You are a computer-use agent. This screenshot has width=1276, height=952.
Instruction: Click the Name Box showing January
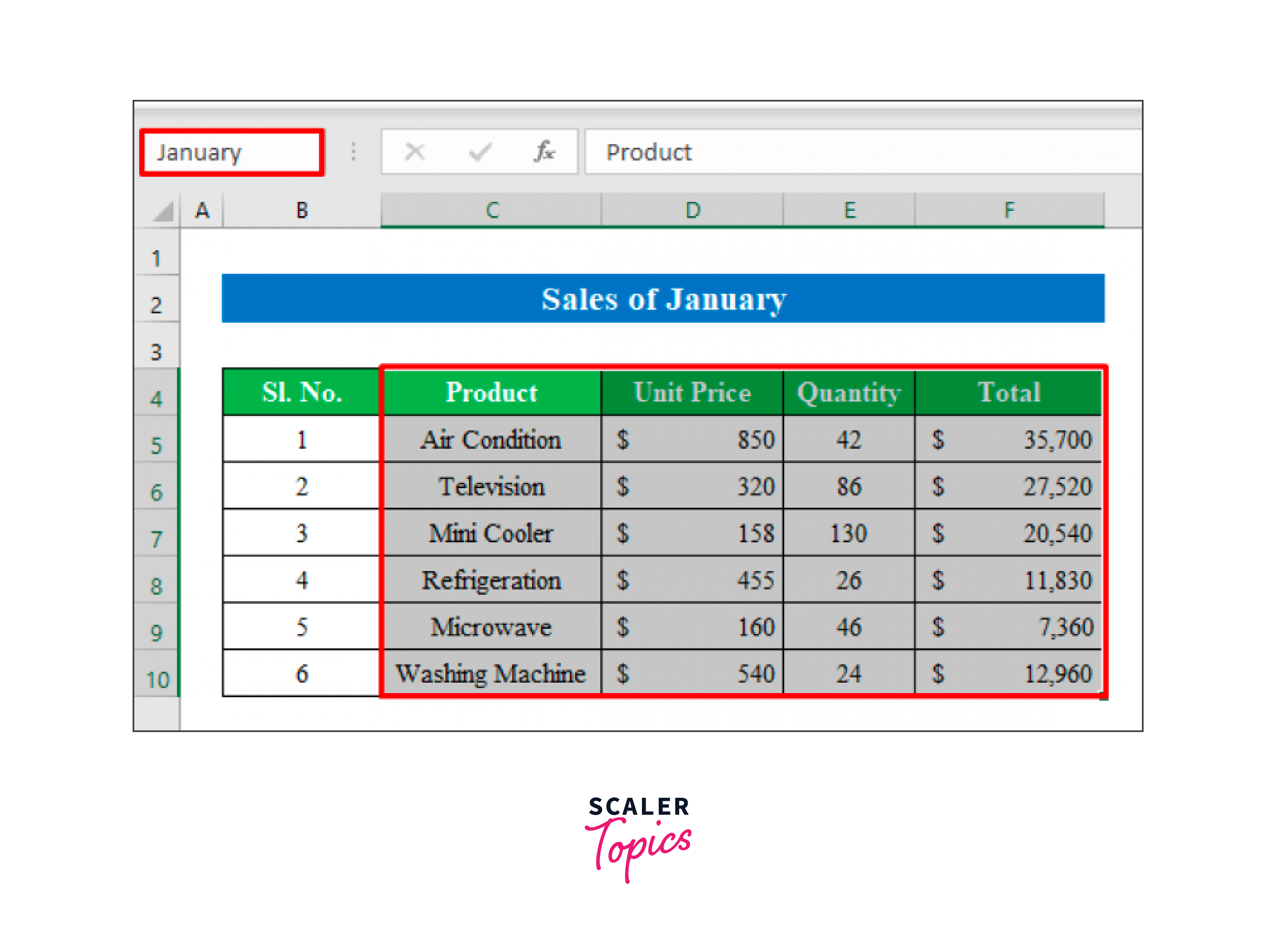tap(231, 152)
